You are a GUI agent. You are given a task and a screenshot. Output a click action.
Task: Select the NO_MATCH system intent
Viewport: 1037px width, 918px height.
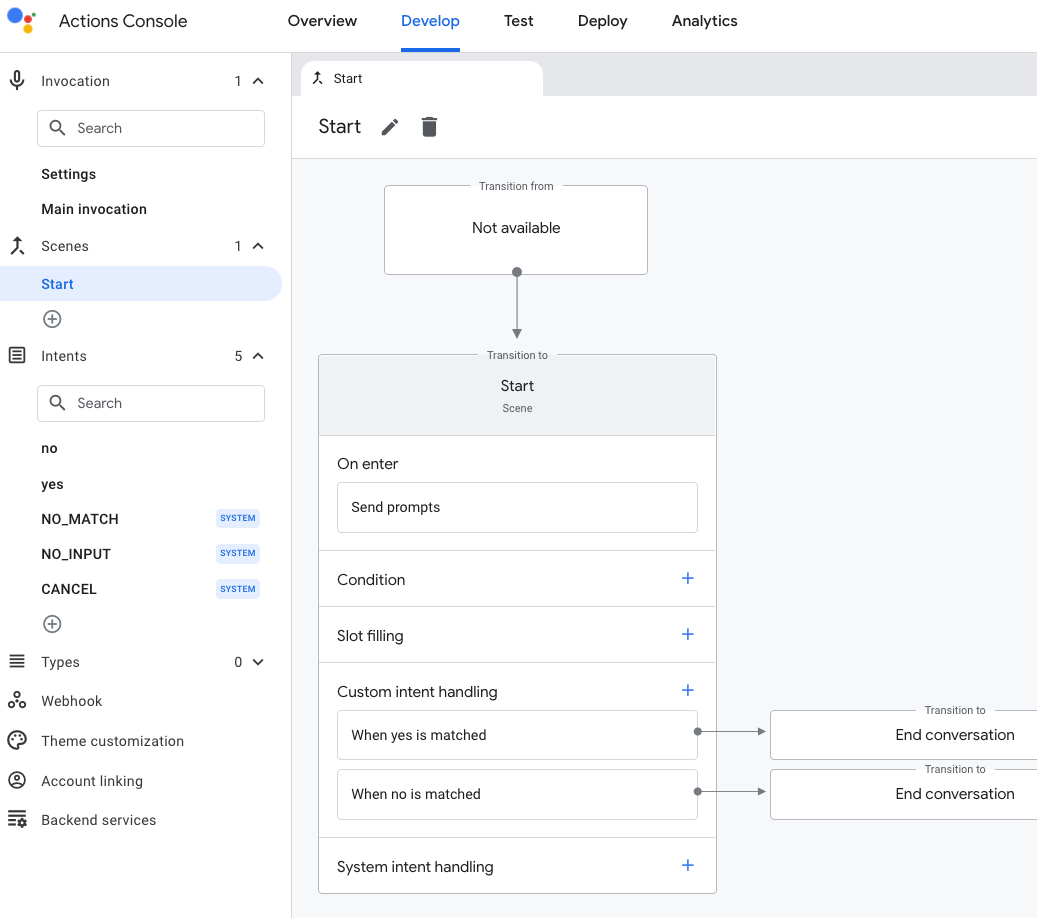(x=80, y=519)
